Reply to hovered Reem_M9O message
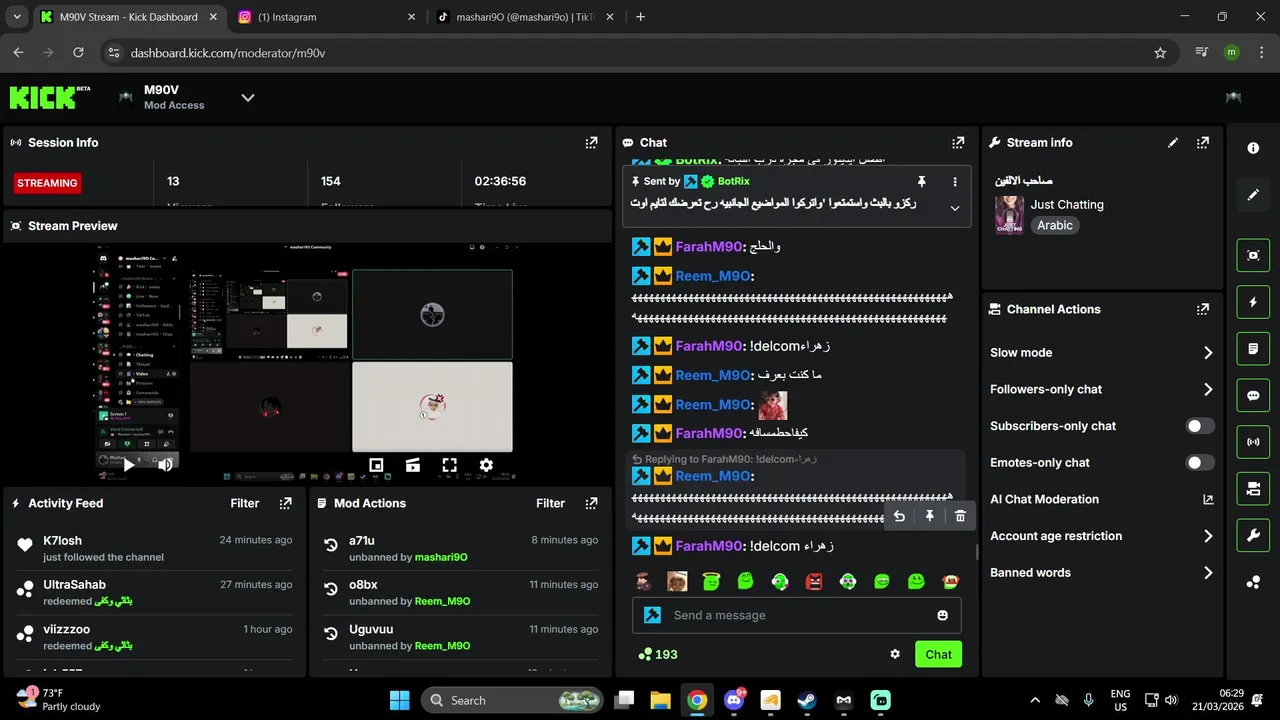This screenshot has width=1280, height=720. coord(899,516)
